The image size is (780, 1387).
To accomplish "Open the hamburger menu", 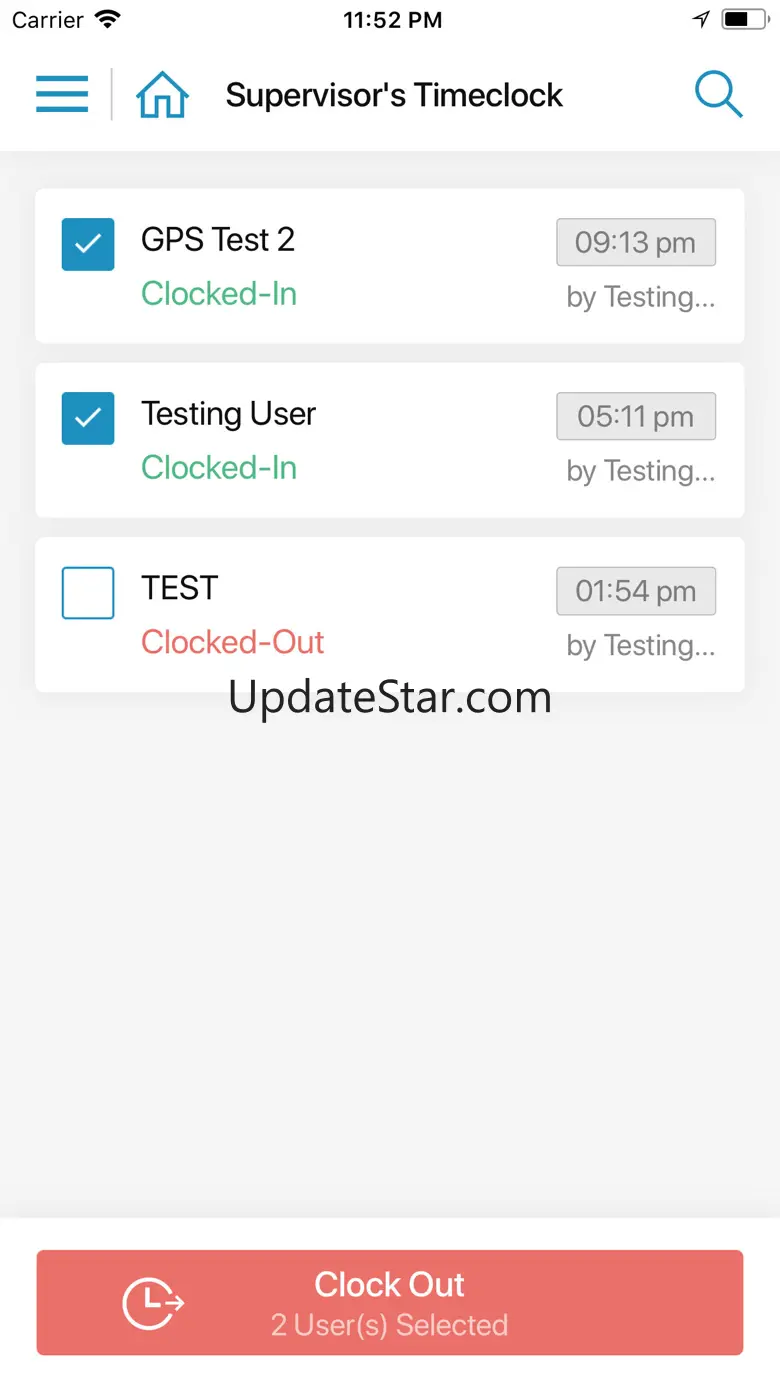I will (62, 95).
